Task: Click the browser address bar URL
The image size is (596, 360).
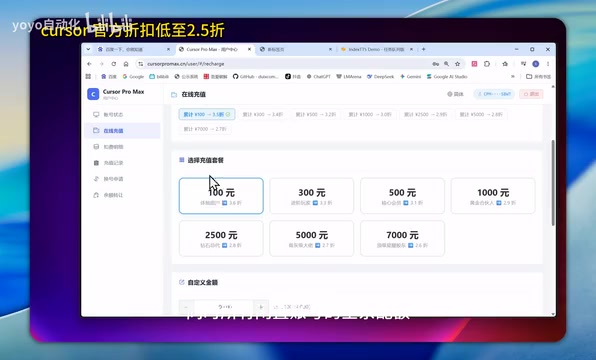Action: 185,64
